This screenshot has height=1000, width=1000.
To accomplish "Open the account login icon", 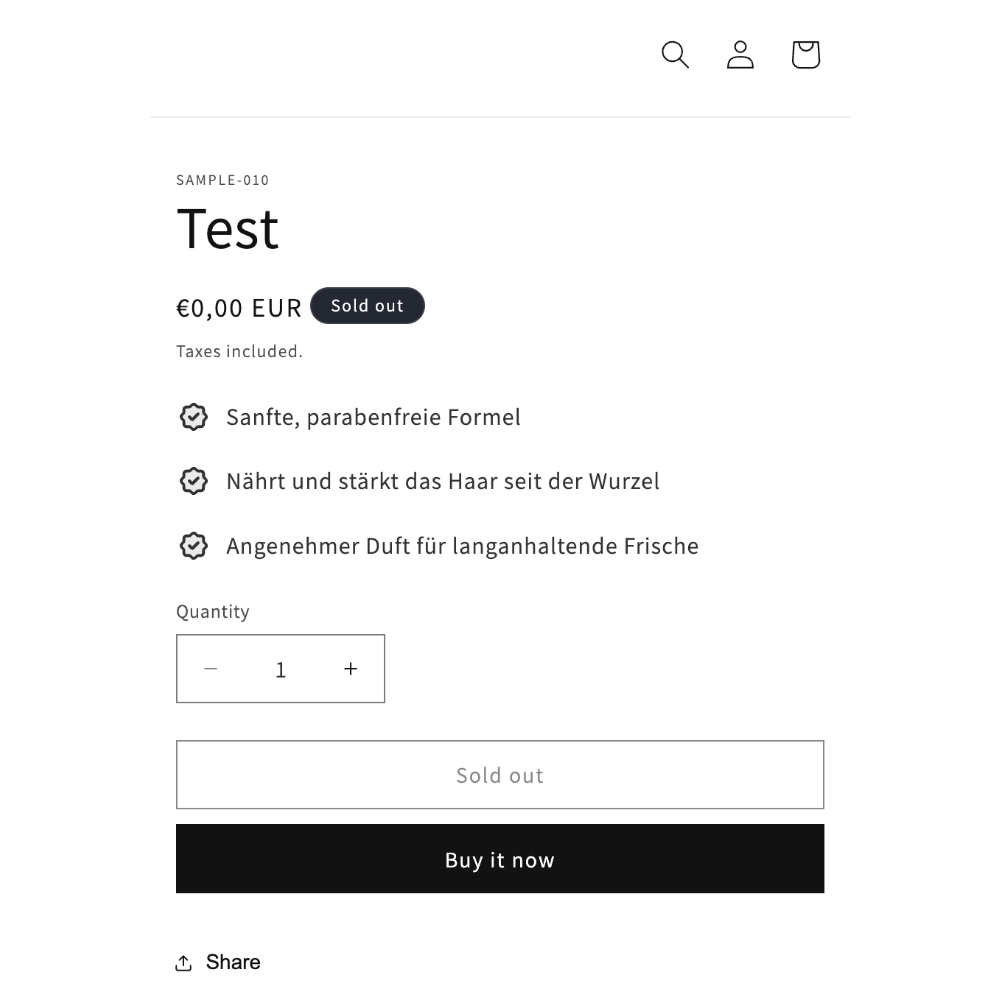I will (740, 55).
